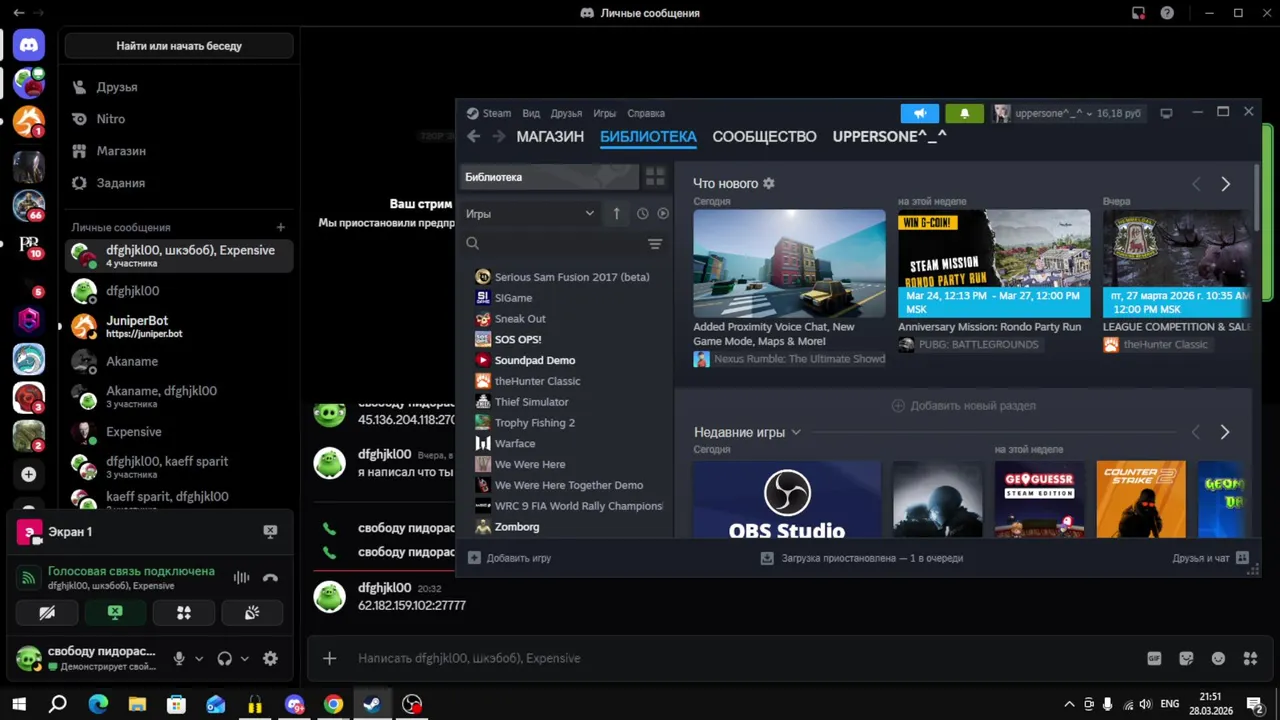
Task: Disconnect from Discord voice call
Action: [270, 577]
